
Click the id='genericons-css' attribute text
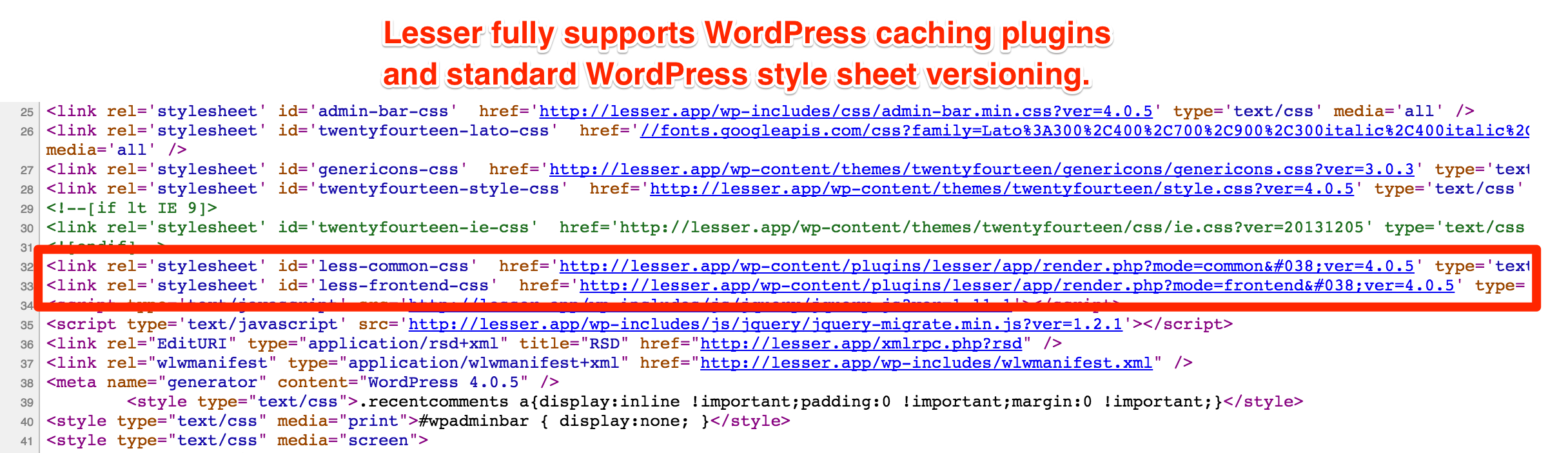click(x=373, y=170)
